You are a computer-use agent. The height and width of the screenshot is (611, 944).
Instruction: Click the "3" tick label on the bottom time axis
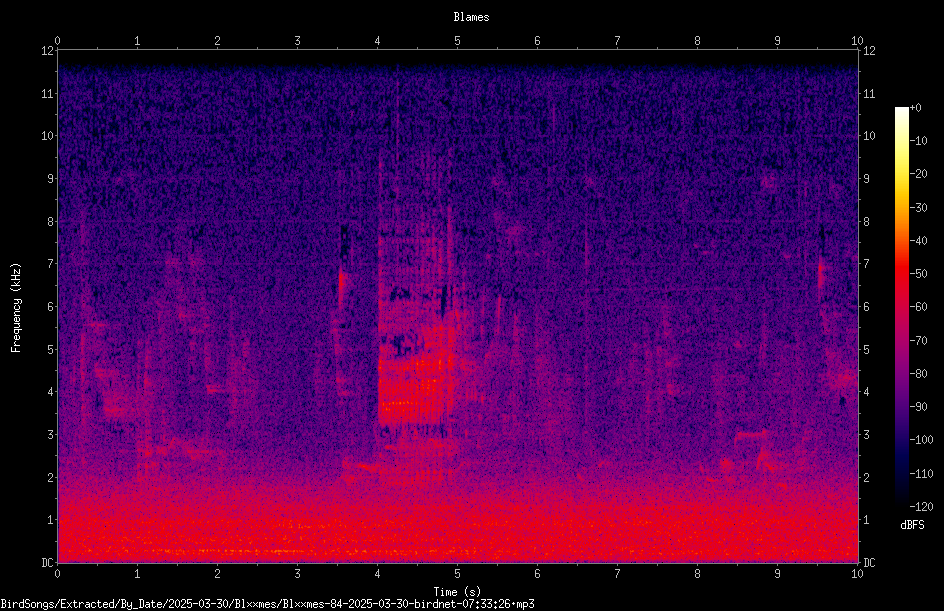click(297, 574)
